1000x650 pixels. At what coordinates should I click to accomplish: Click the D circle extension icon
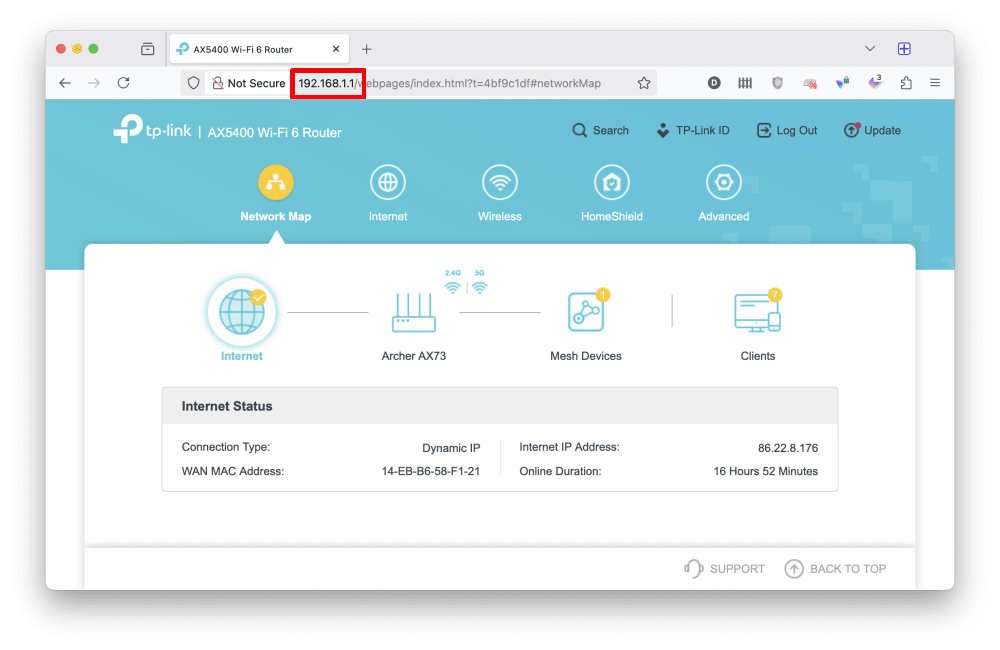point(714,83)
